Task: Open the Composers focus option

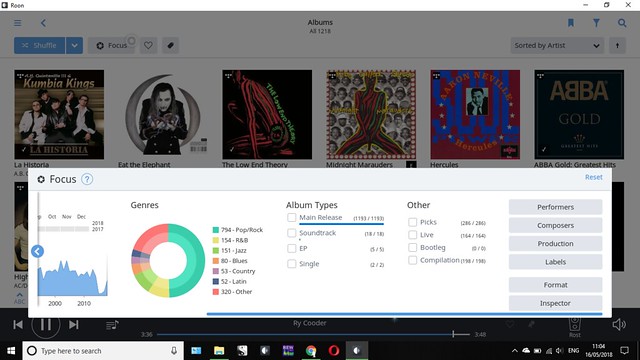Action: pyautogui.click(x=555, y=225)
